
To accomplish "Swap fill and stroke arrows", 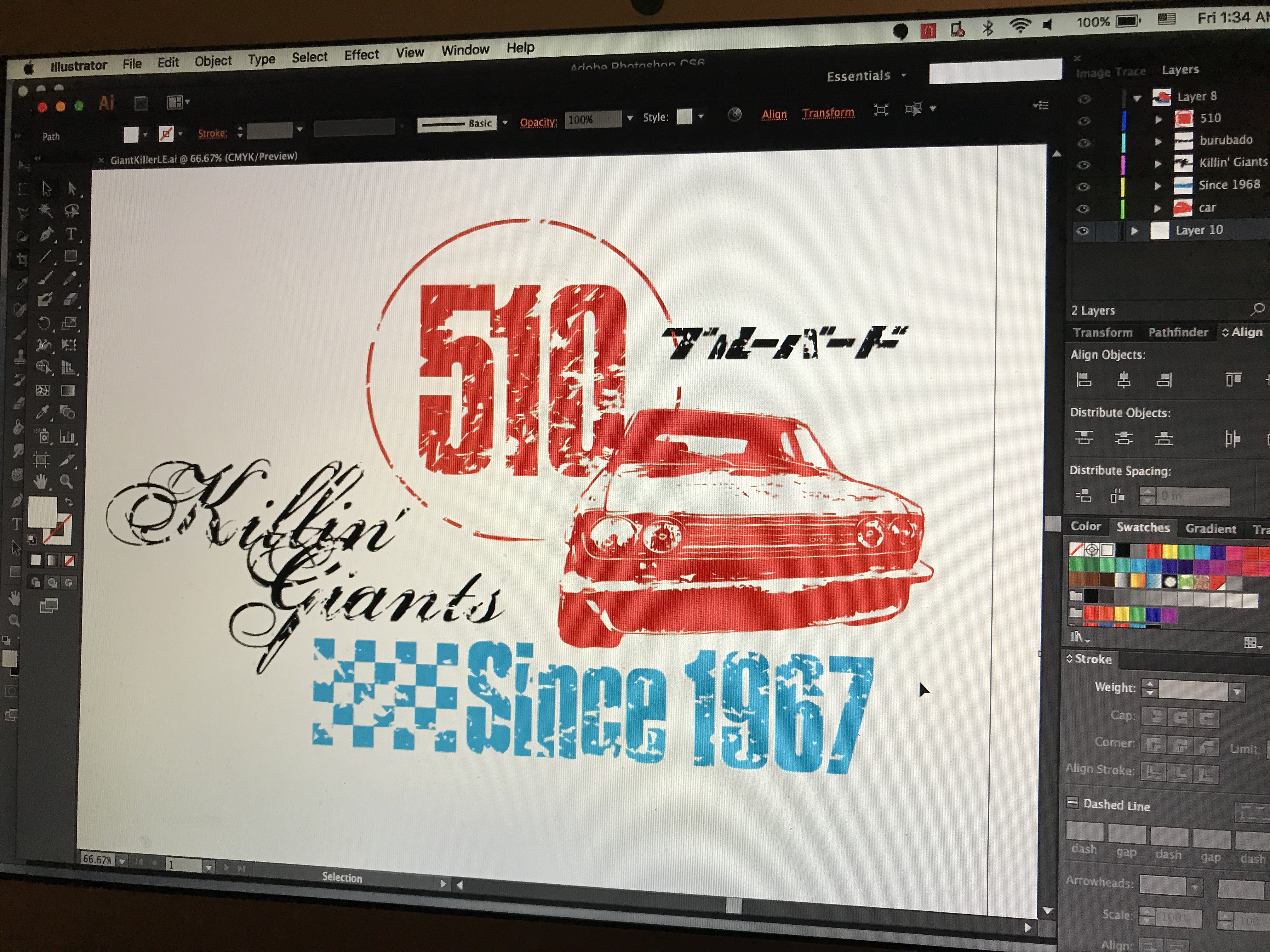I will pyautogui.click(x=68, y=501).
